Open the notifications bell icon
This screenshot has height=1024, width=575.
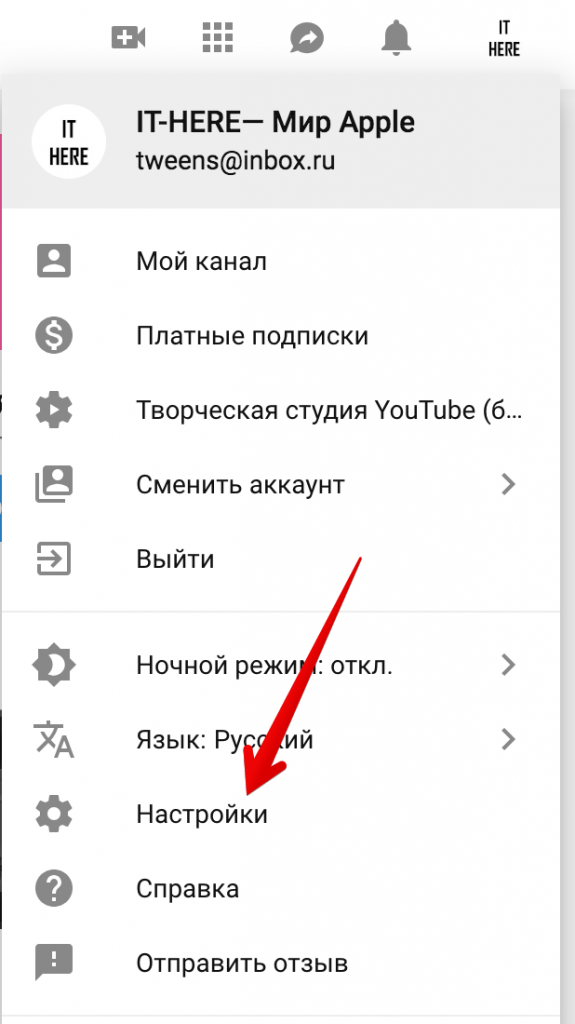[x=397, y=37]
